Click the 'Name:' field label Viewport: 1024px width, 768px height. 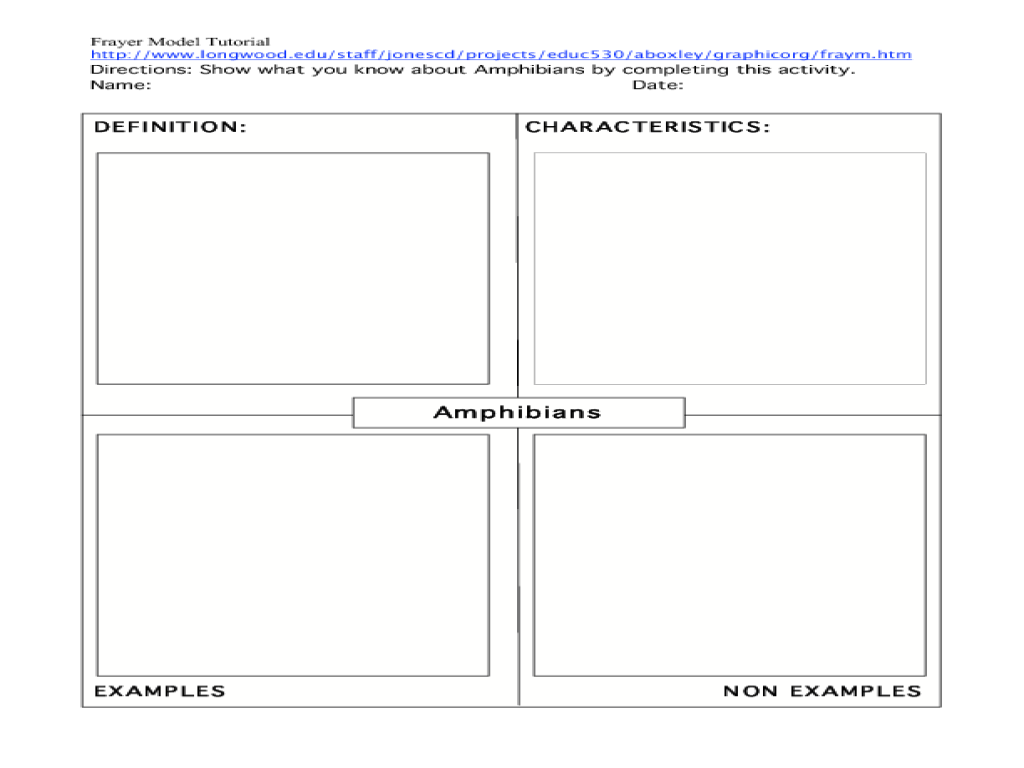(121, 85)
